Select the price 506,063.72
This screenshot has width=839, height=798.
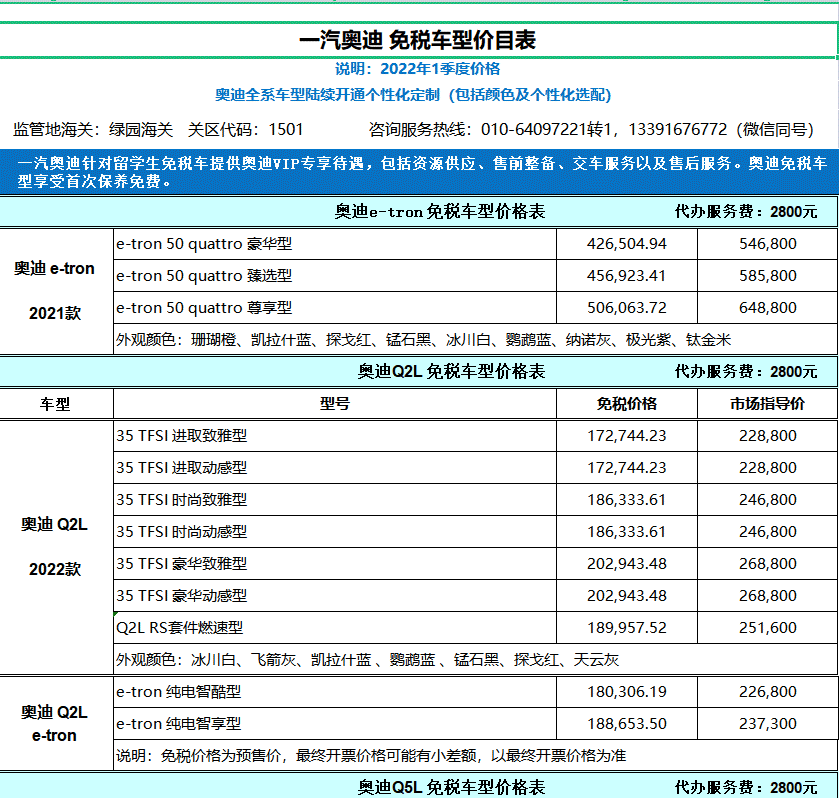[x=627, y=308]
